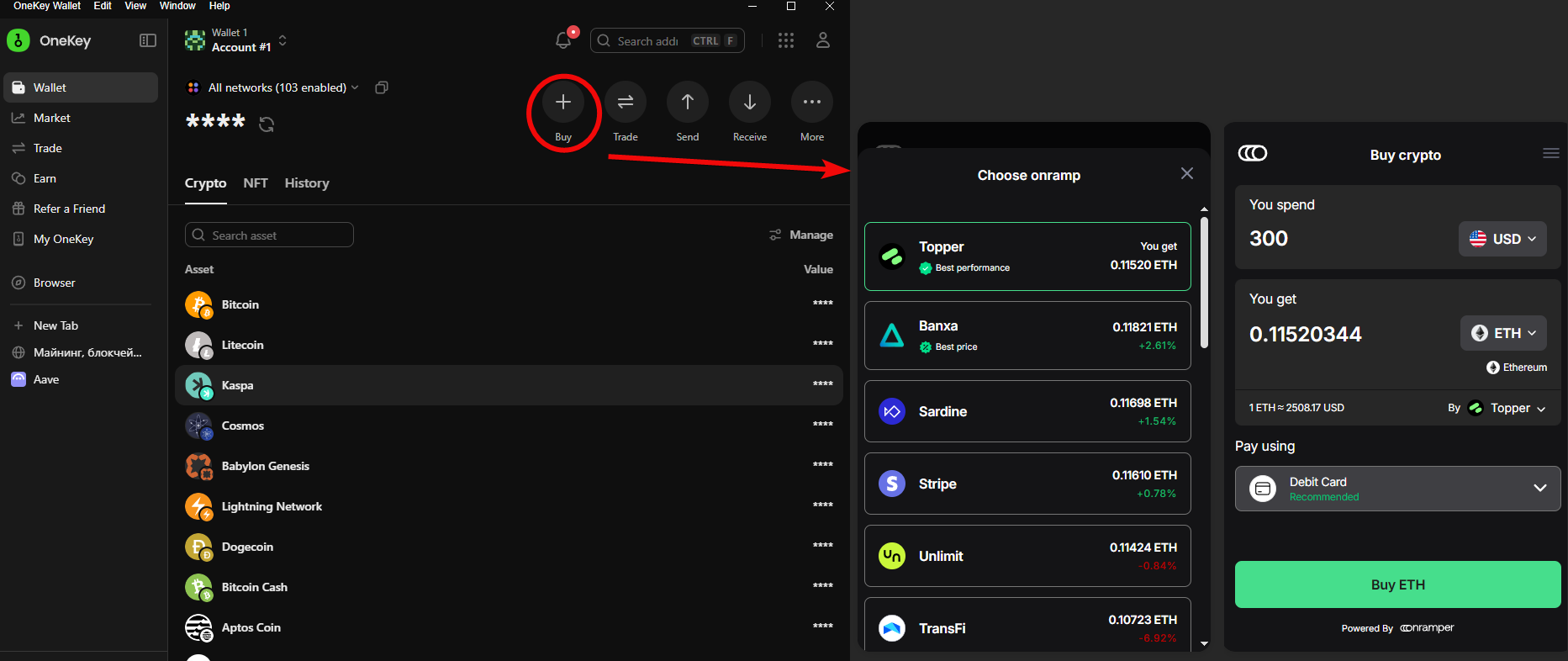Click the Babylon Genesis icon
The height and width of the screenshot is (661, 1568).
[198, 466]
